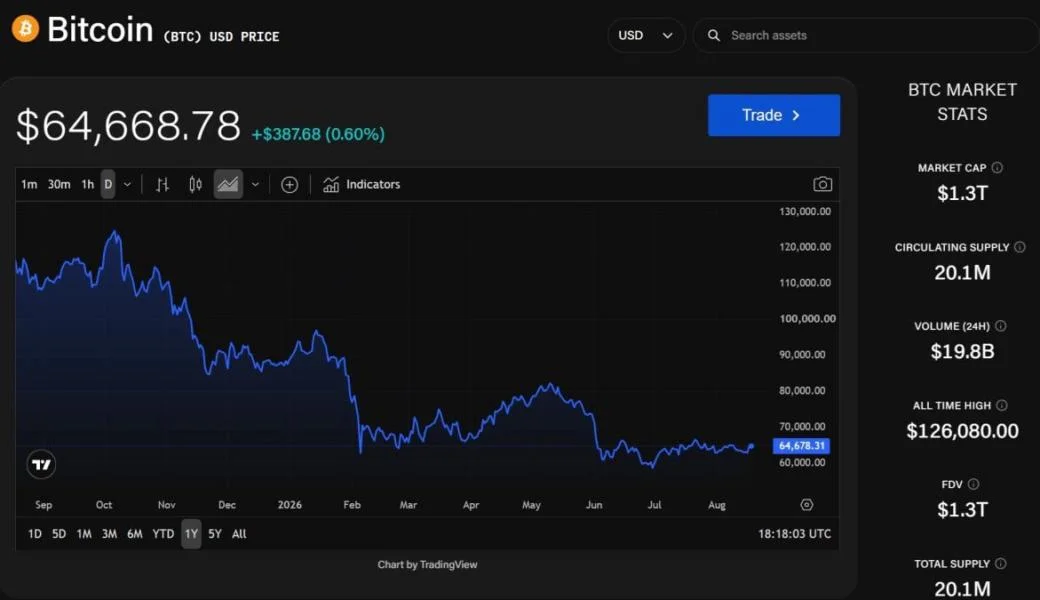Click the 64,678.31 price label on axis

click(x=801, y=446)
